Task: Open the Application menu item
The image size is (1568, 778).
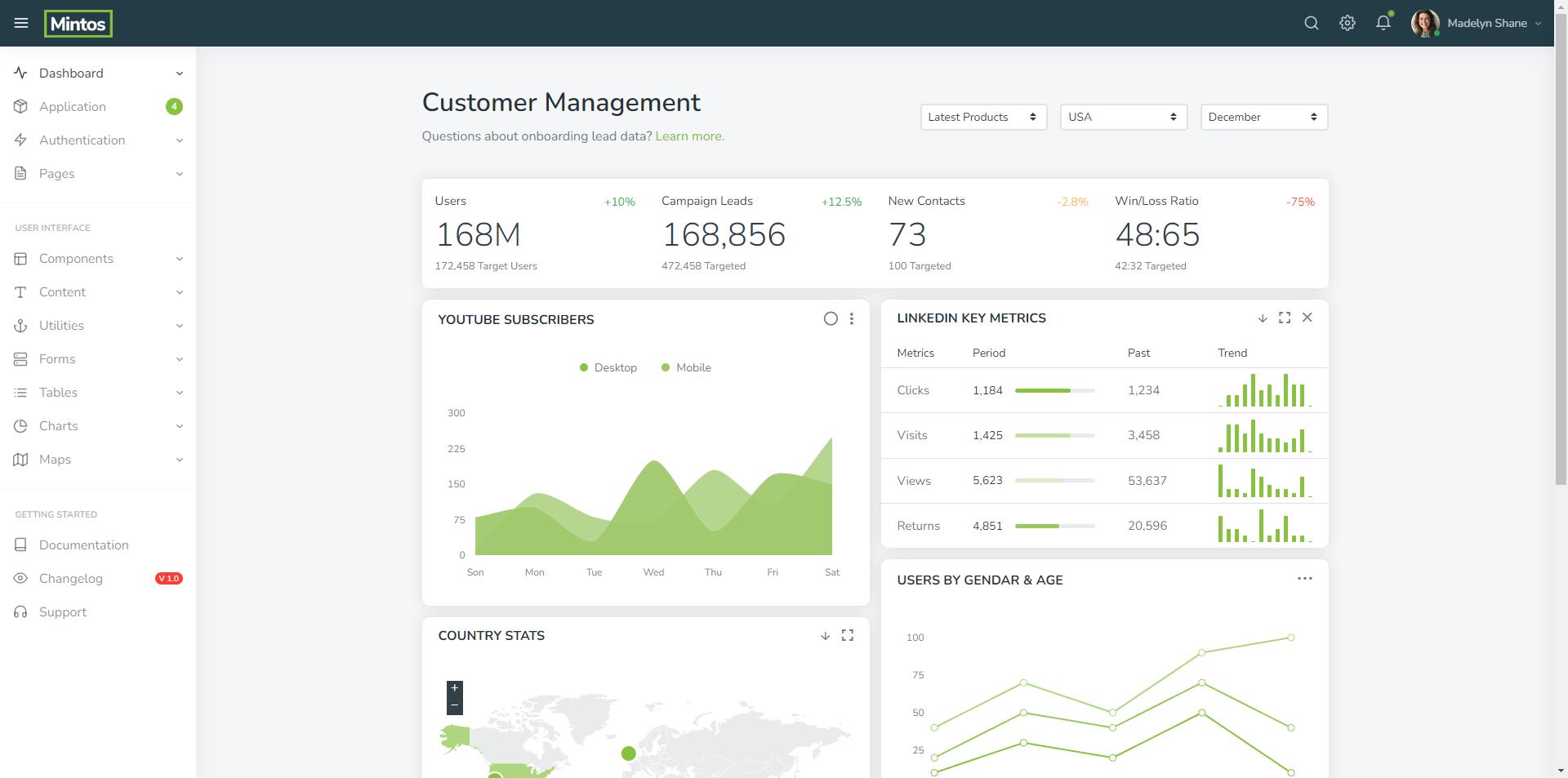Action: (x=98, y=107)
